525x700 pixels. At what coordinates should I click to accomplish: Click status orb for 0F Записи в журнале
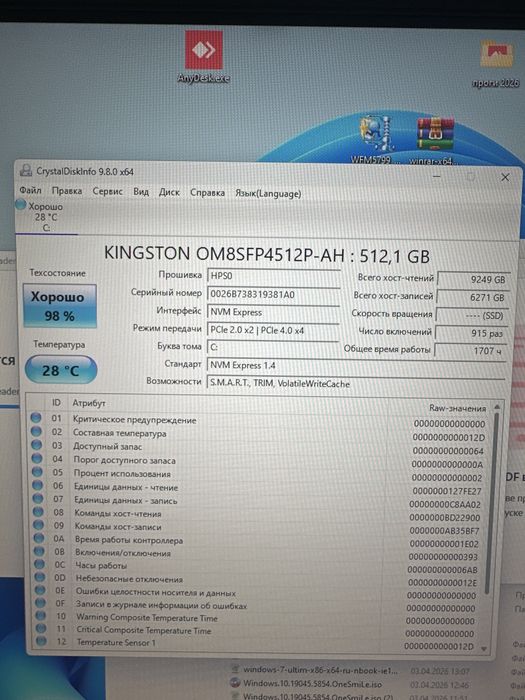click(41, 603)
